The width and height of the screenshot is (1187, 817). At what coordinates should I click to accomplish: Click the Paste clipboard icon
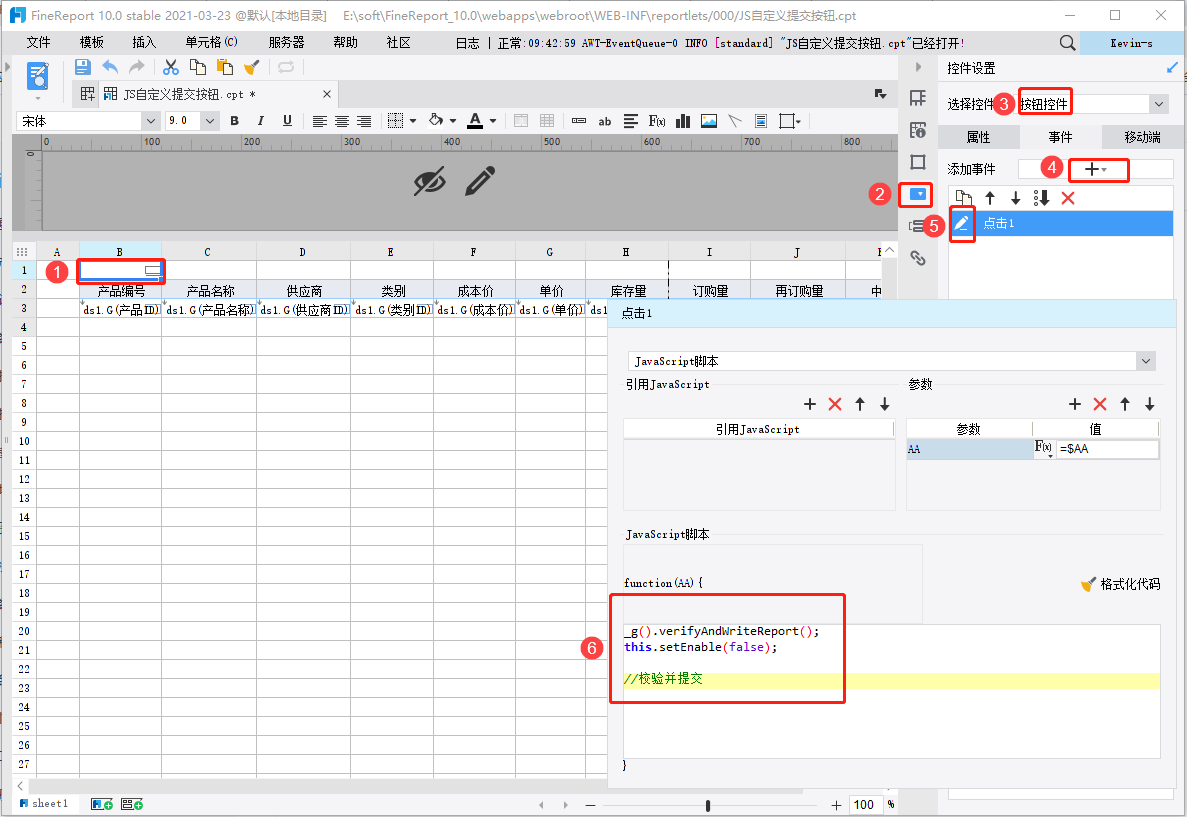pos(225,67)
